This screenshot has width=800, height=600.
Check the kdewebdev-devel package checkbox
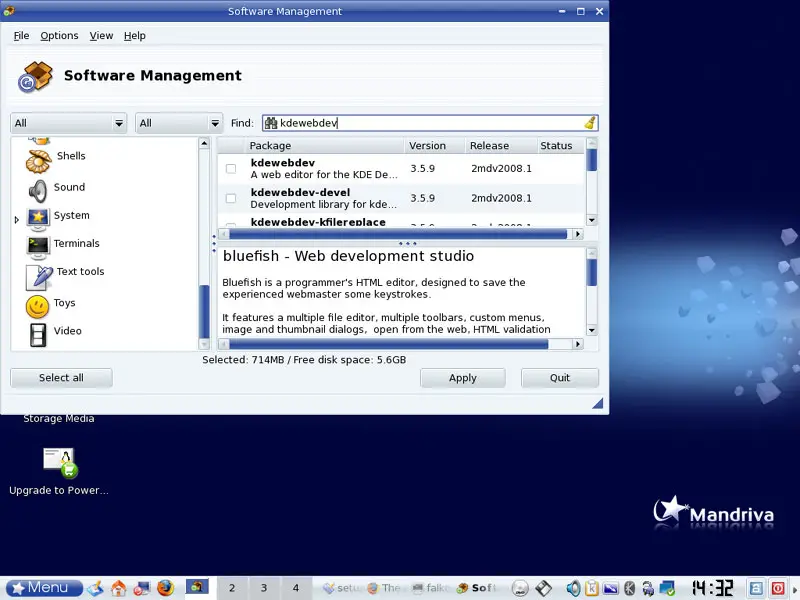click(231, 198)
